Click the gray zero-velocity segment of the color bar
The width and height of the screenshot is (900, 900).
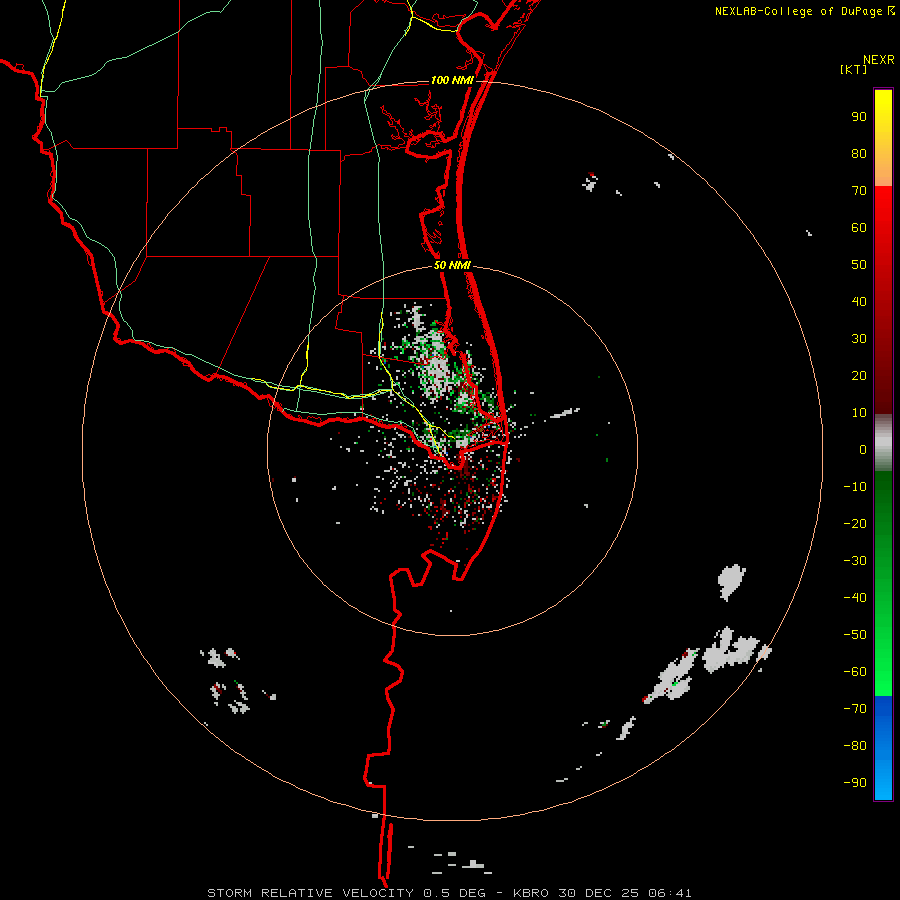pos(883,443)
